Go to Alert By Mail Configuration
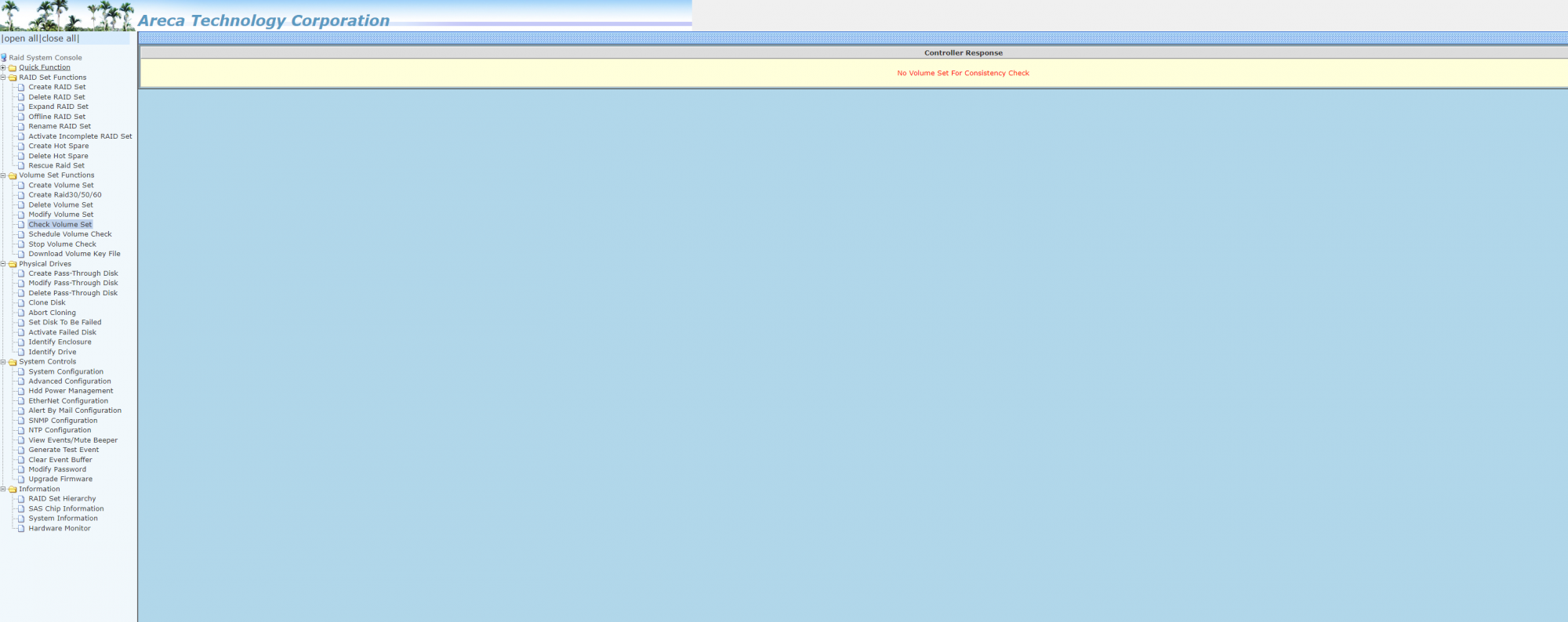 (x=75, y=410)
